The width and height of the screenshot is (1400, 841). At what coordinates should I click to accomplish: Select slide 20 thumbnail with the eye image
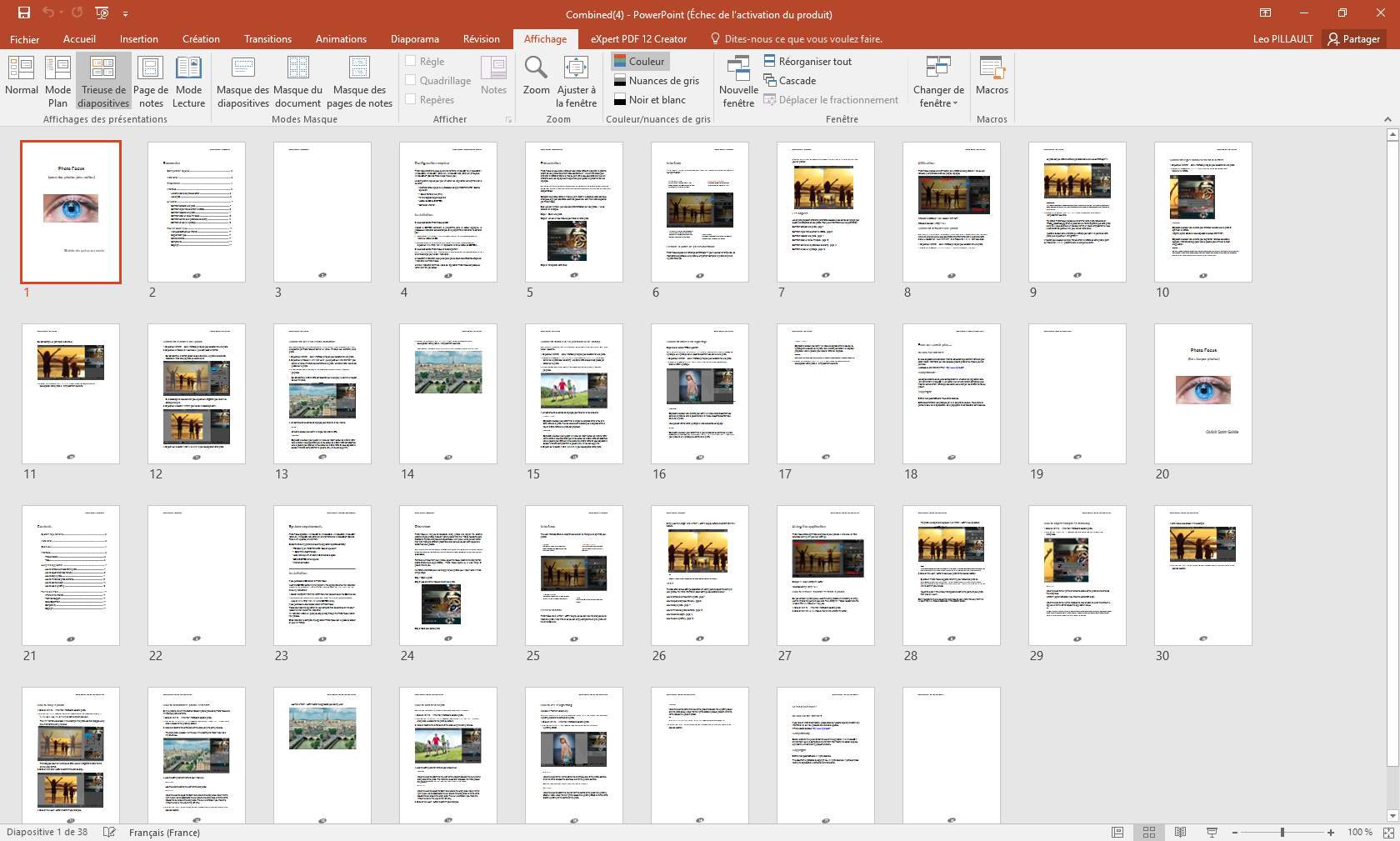click(x=1203, y=393)
